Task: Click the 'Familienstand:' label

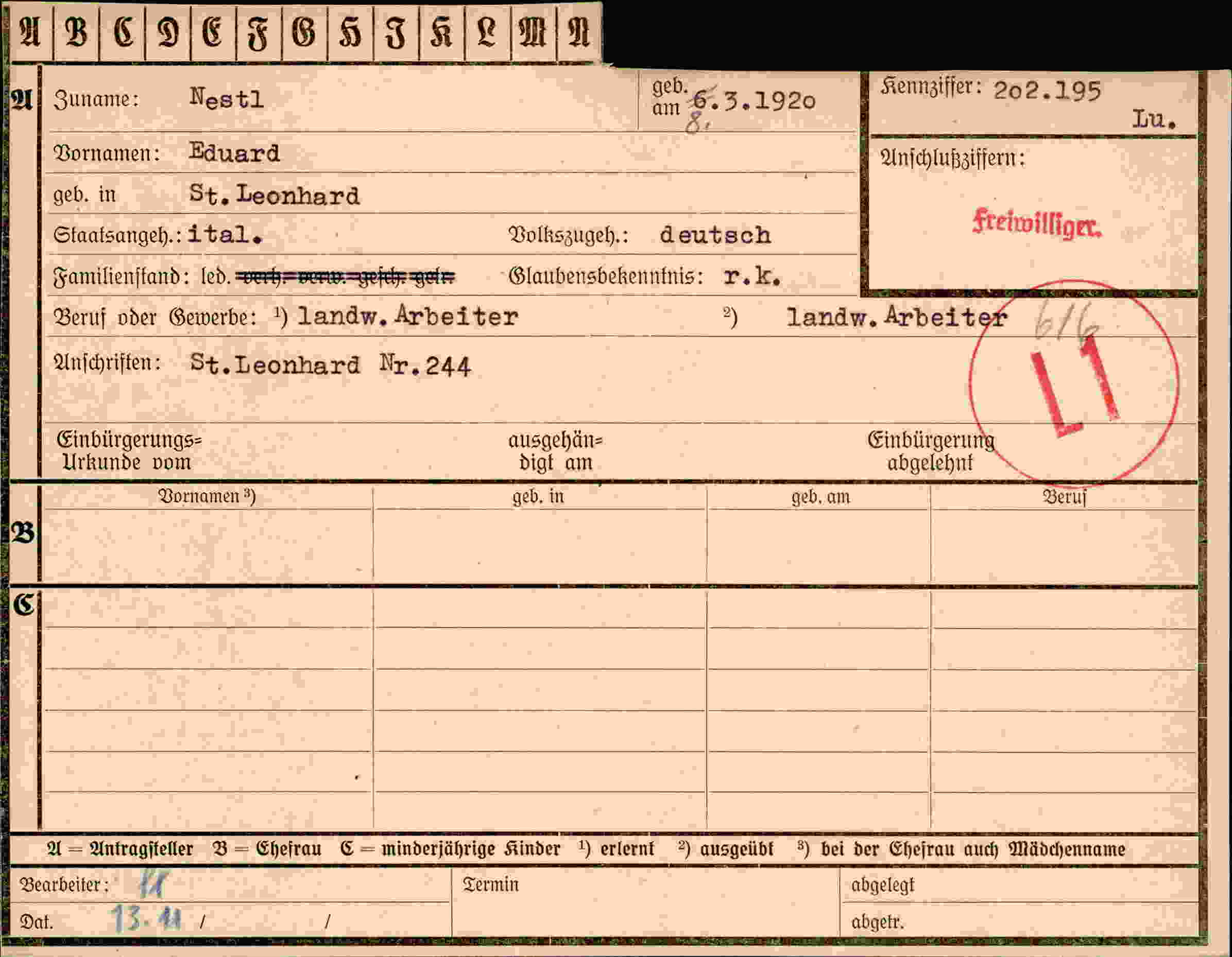Action: coord(121,277)
